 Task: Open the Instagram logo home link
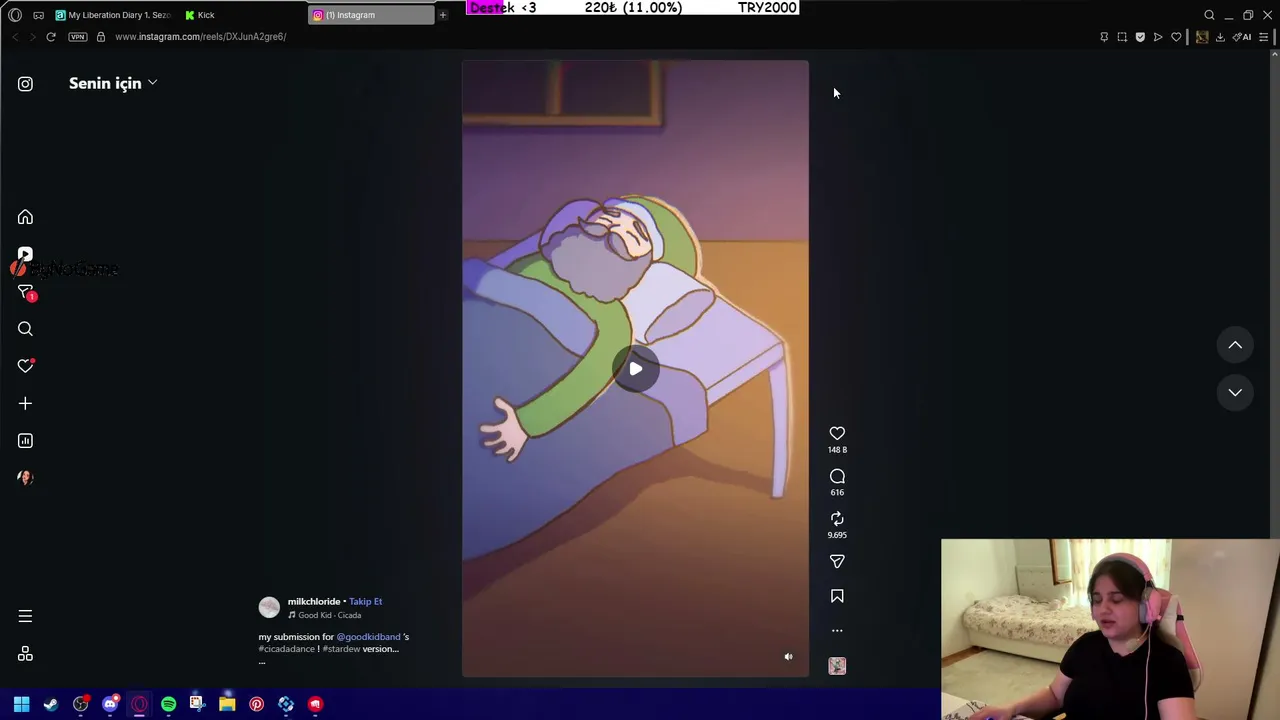pos(25,84)
